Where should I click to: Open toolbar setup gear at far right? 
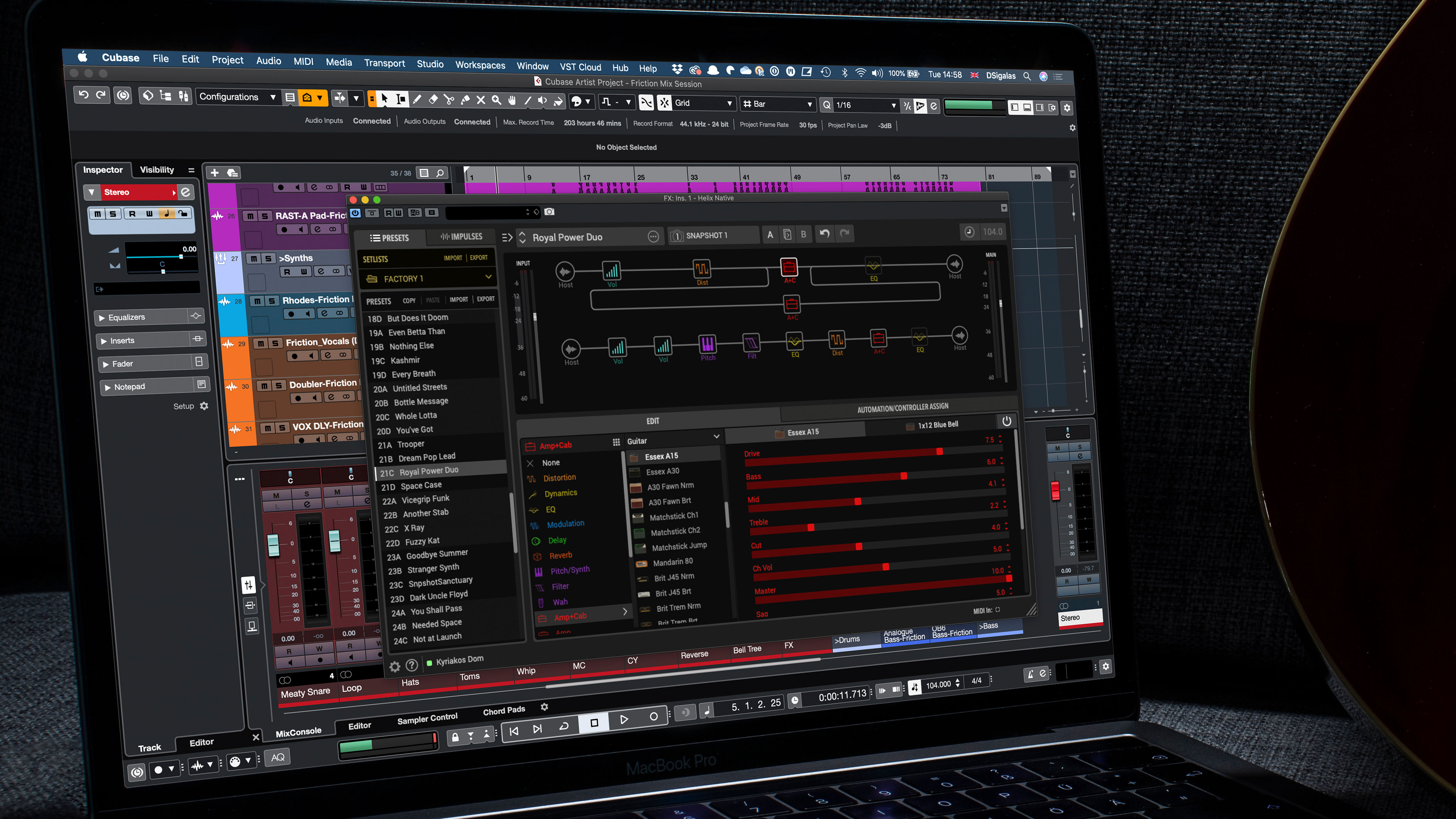click(1067, 108)
